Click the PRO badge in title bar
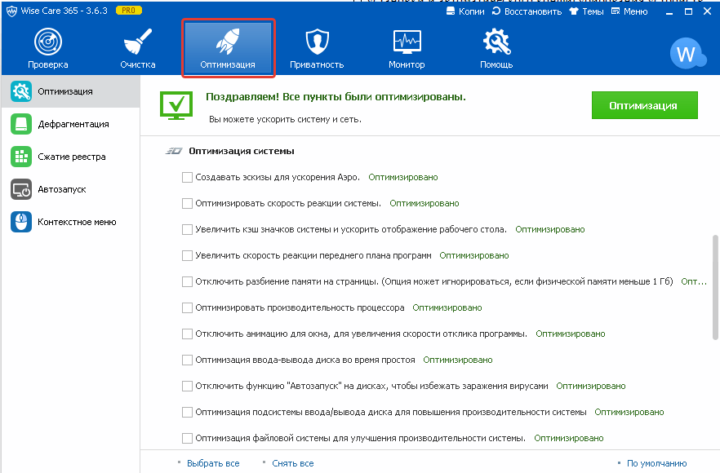720x473 pixels. click(129, 11)
